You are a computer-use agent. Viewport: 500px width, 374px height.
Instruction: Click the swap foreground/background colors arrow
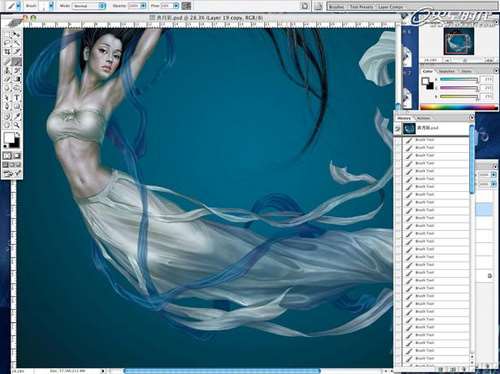click(x=17, y=134)
